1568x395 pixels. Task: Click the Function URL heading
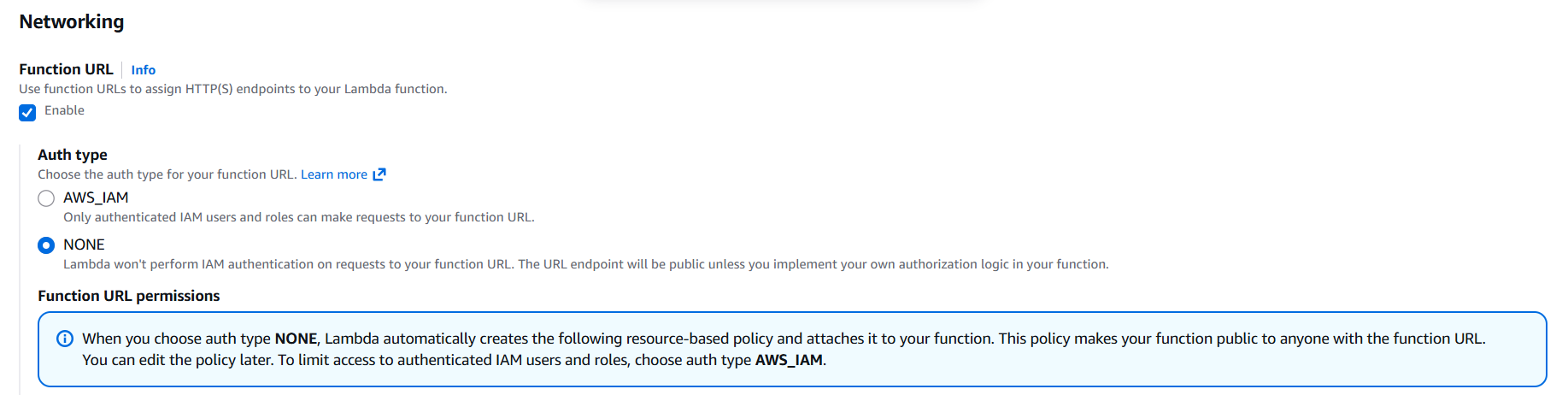pos(66,69)
